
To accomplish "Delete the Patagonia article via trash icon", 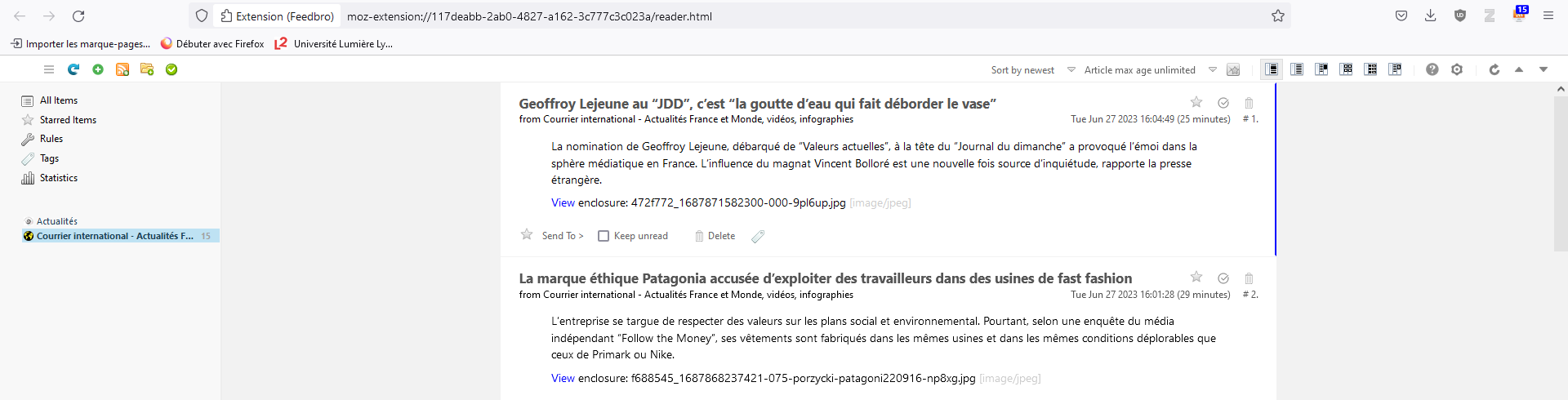I will (1249, 278).
